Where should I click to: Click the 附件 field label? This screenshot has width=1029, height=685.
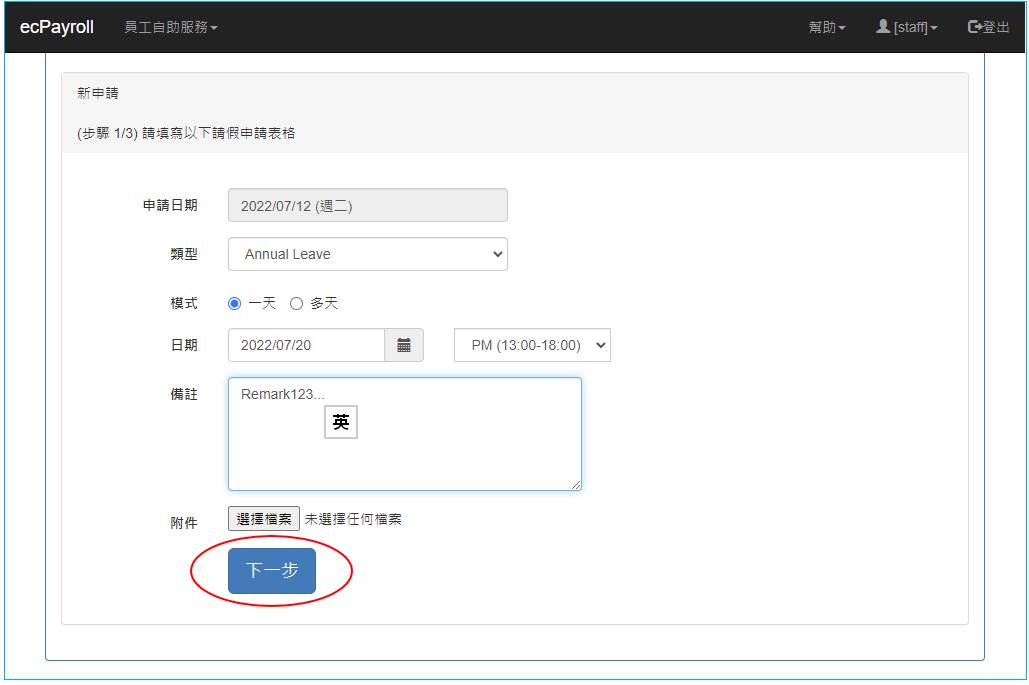click(184, 523)
